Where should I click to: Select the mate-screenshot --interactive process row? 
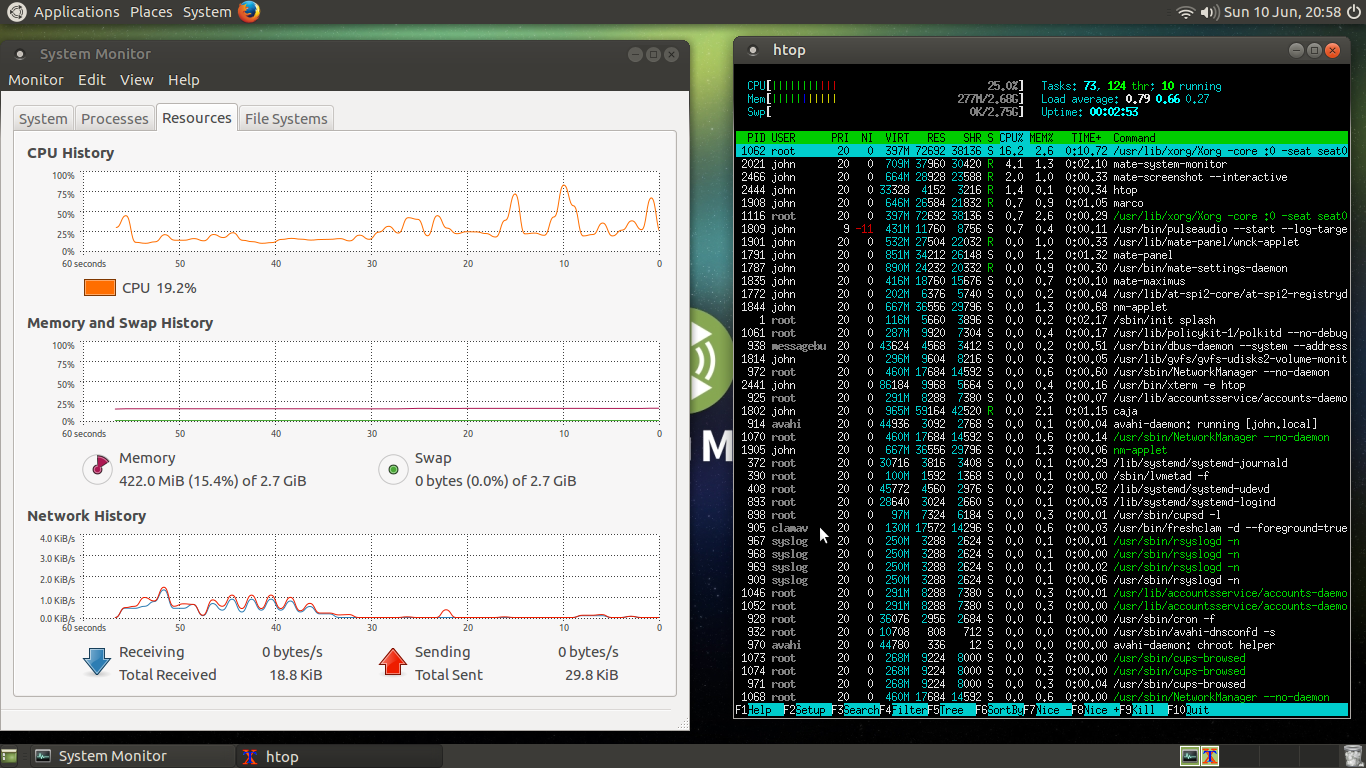click(1041, 177)
